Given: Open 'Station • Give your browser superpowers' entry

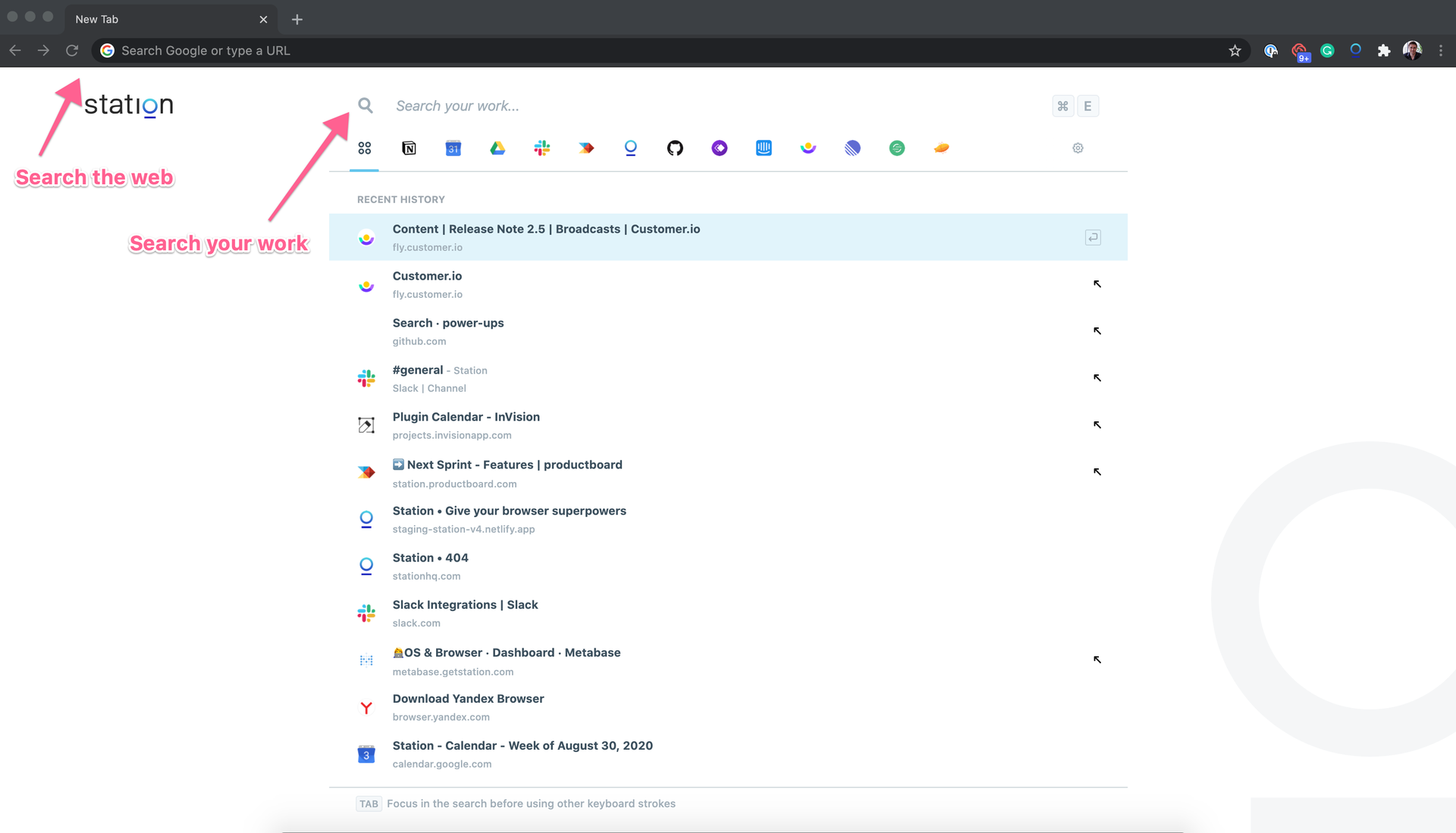Looking at the screenshot, I should pos(728,519).
